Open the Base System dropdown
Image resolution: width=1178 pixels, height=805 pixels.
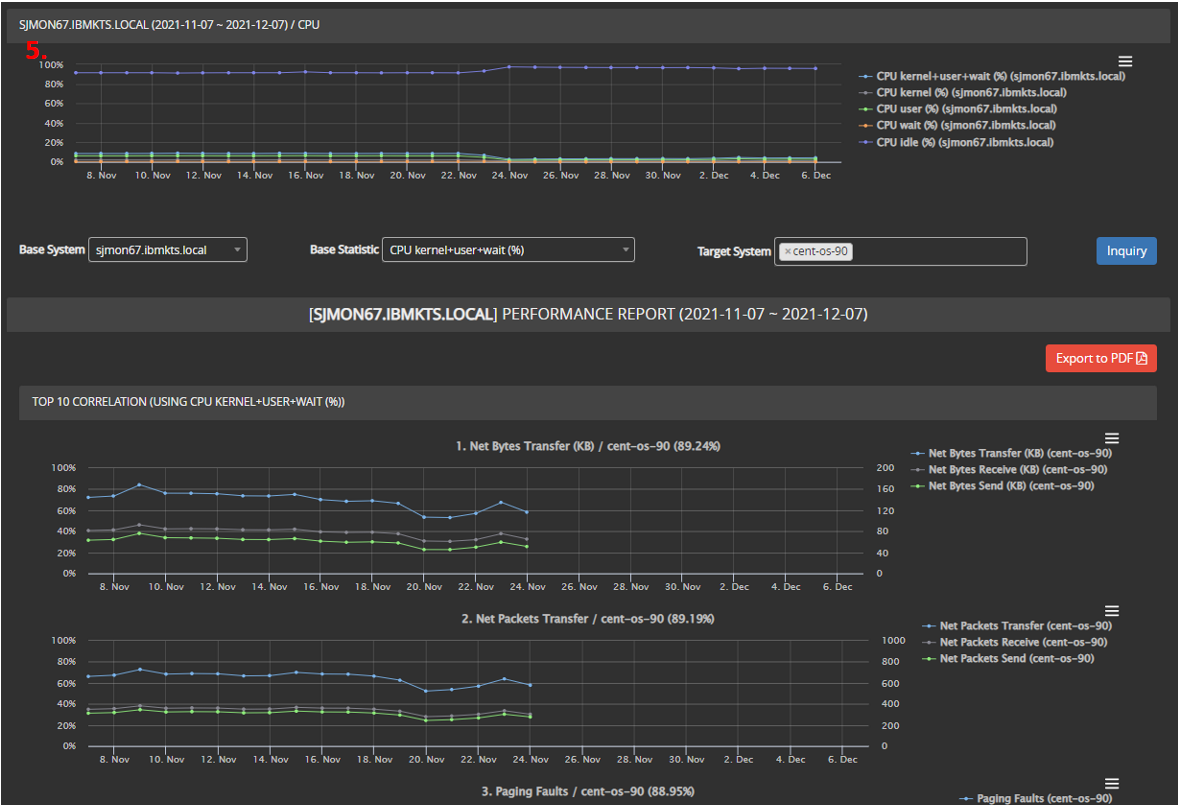[x=167, y=250]
